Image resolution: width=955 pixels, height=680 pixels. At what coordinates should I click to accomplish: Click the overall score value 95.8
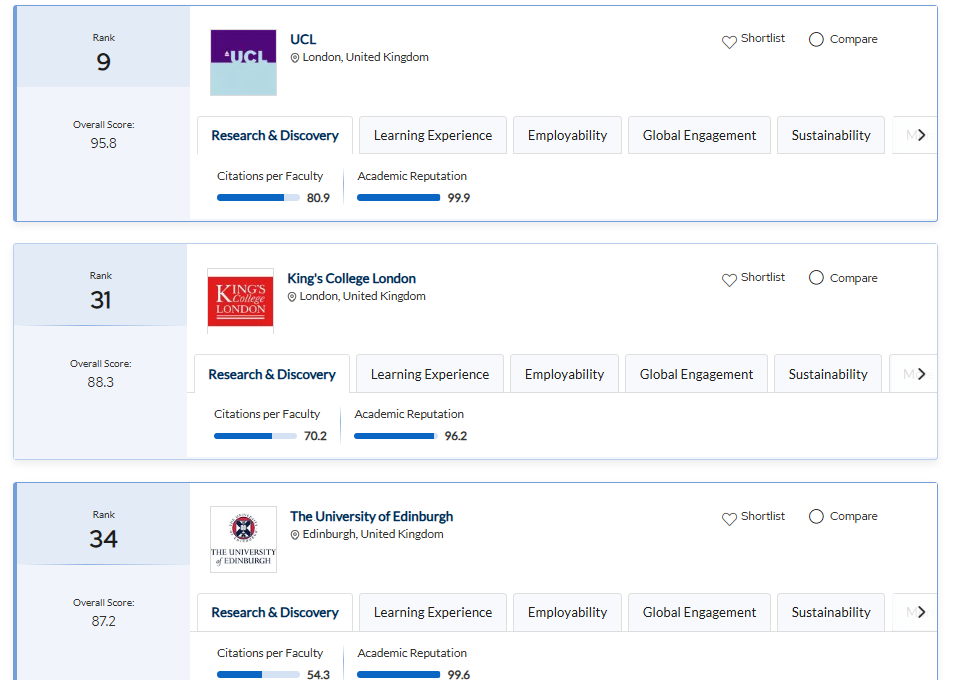pyautogui.click(x=104, y=144)
